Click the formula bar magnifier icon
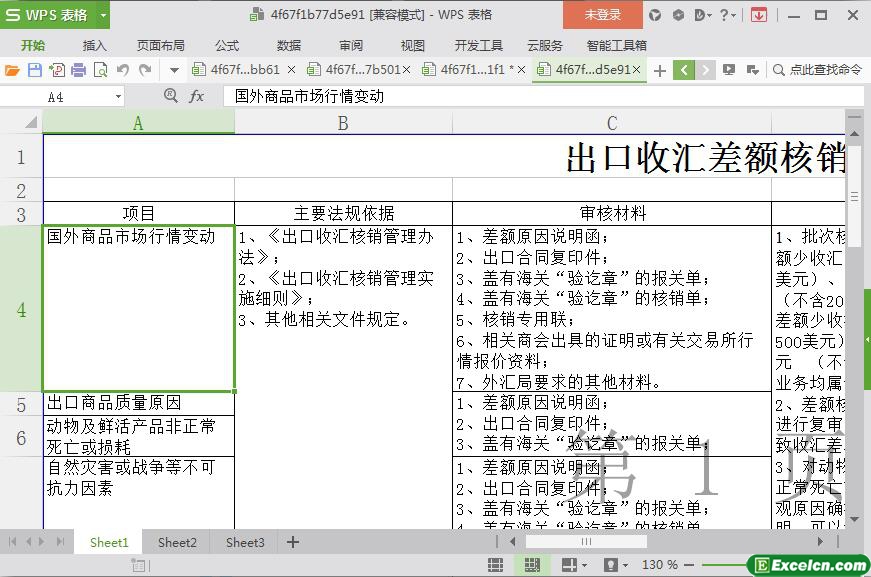871x577 pixels. (171, 96)
